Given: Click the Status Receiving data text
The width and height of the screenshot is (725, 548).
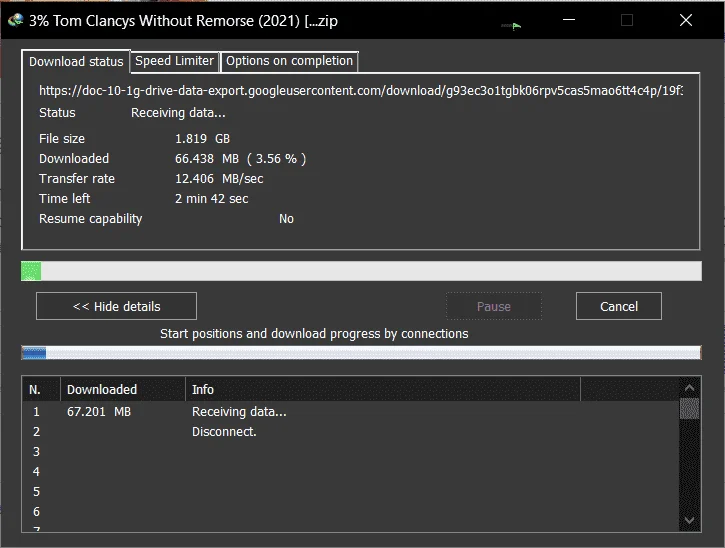Looking at the screenshot, I should coord(178,113).
